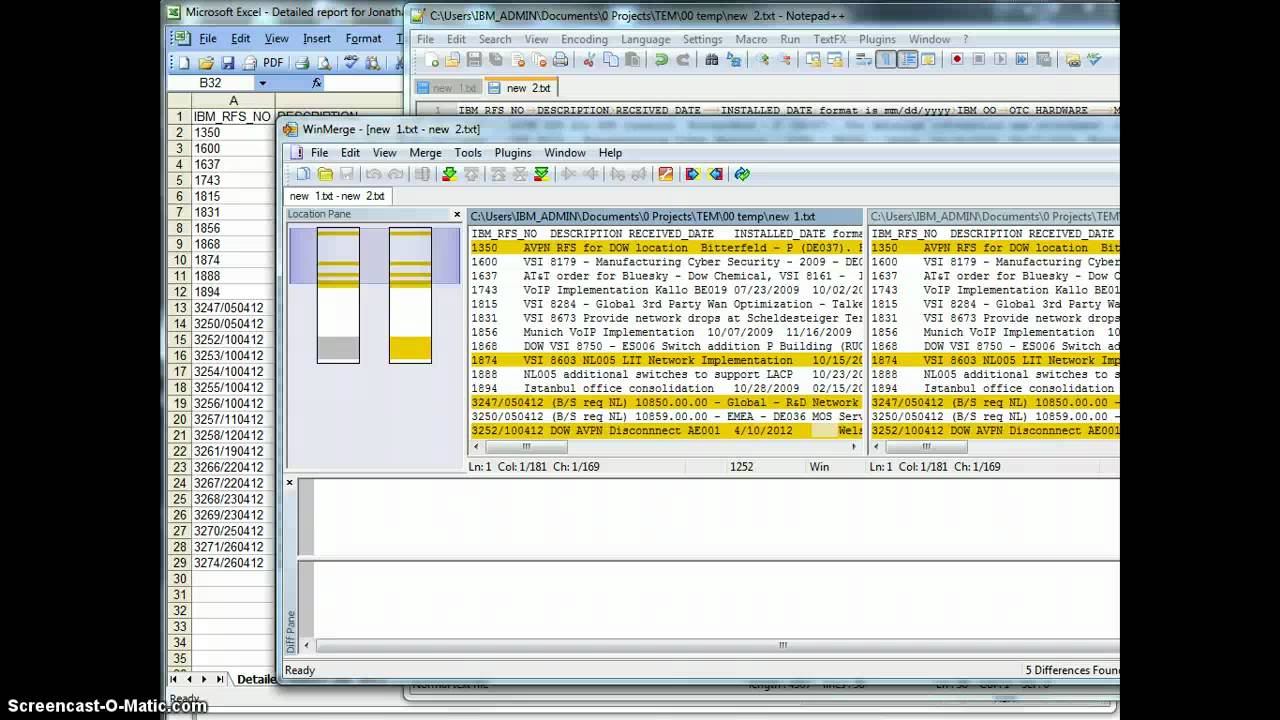Click row 1894 Istanbul office in right pane
This screenshot has height=720, width=1280.
tap(995, 388)
